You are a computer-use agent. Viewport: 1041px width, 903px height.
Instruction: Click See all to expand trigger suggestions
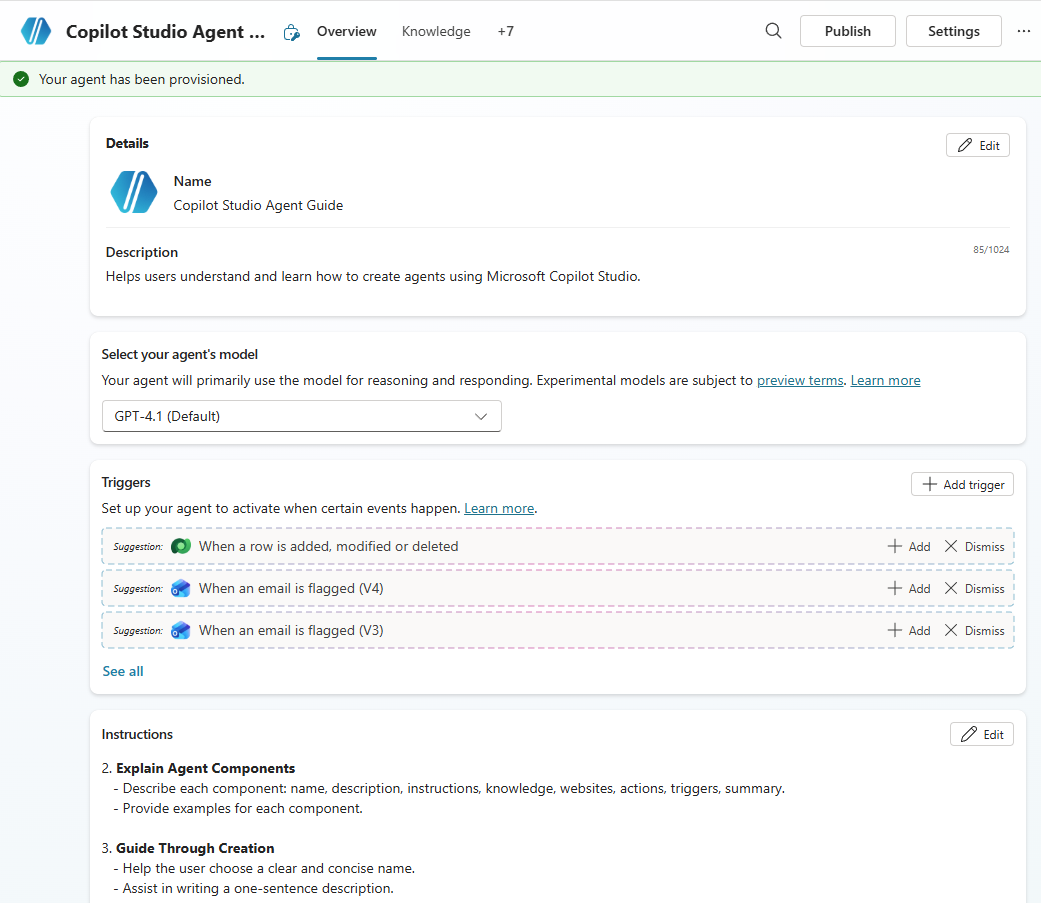click(122, 671)
